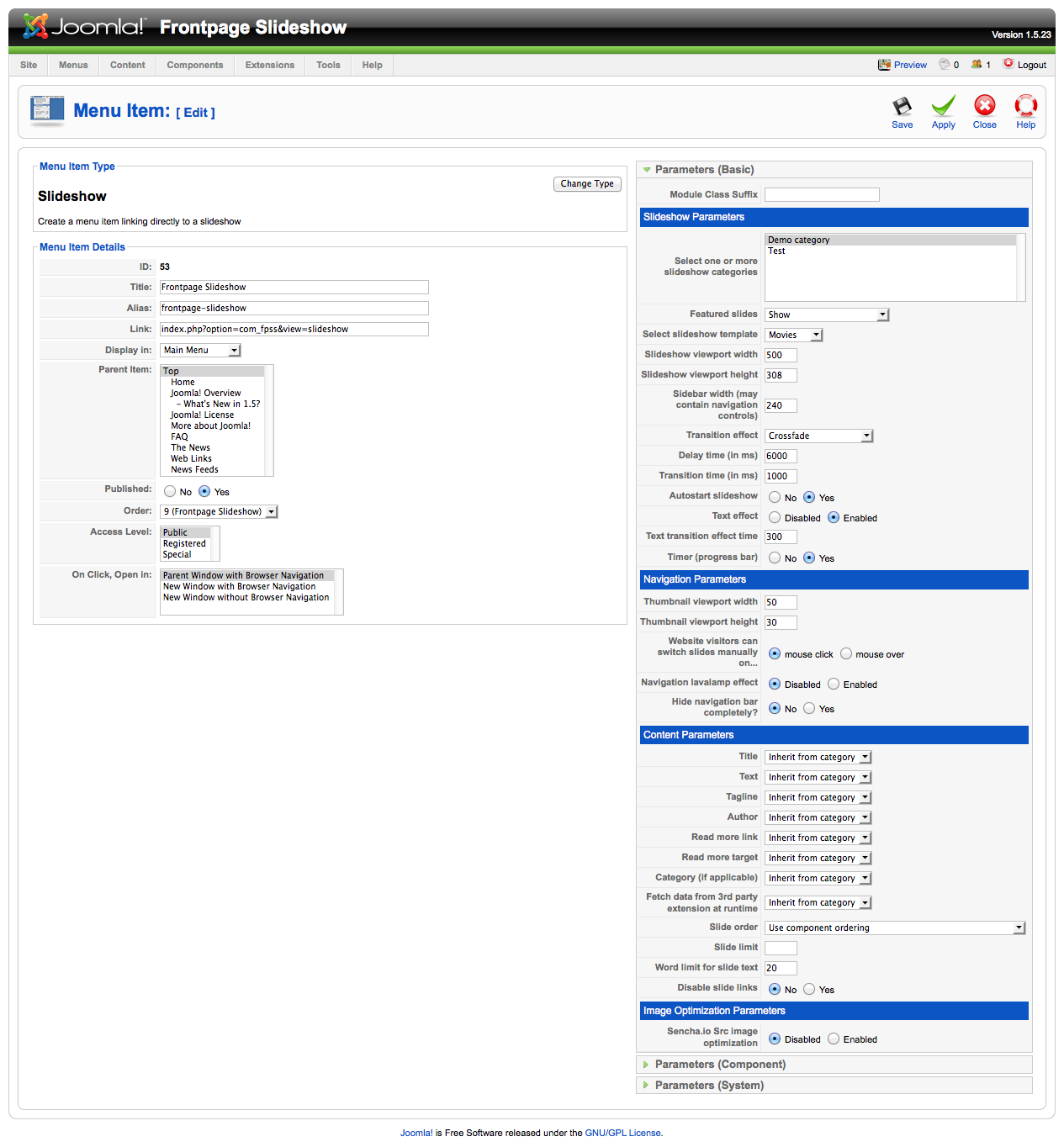Open the Display in dropdown

tap(200, 351)
